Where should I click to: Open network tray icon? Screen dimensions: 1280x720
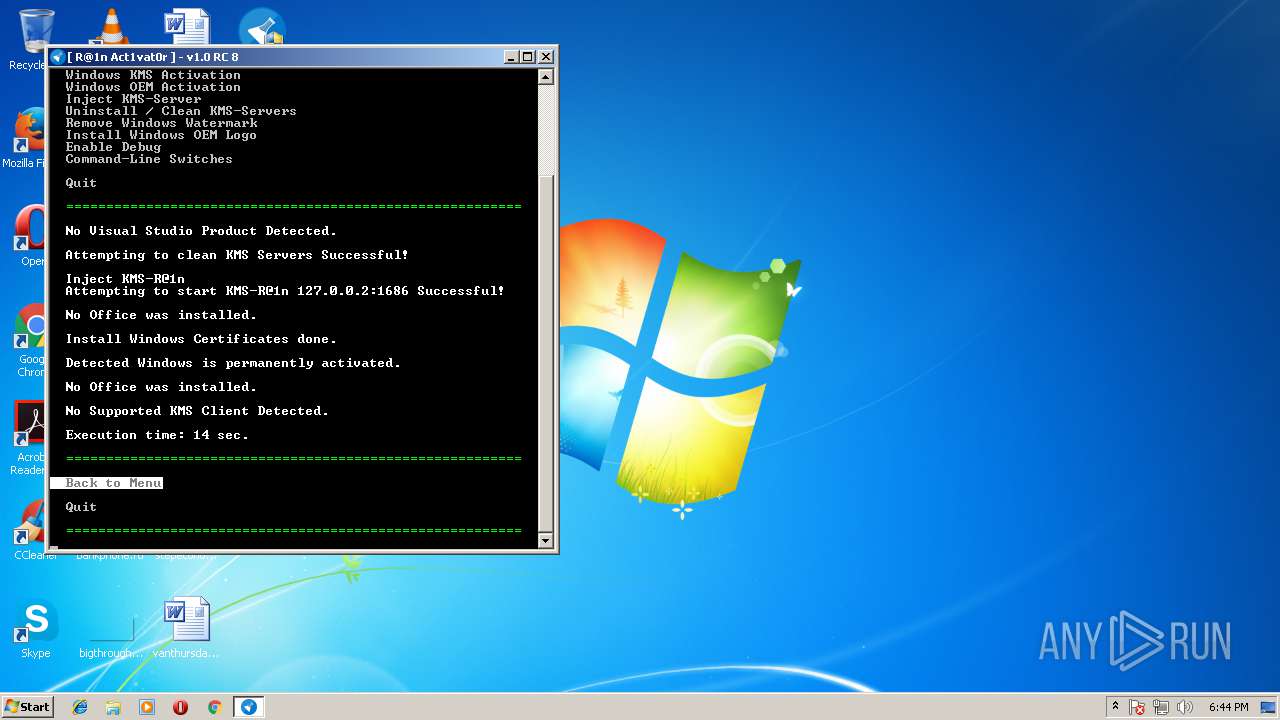coord(1161,707)
